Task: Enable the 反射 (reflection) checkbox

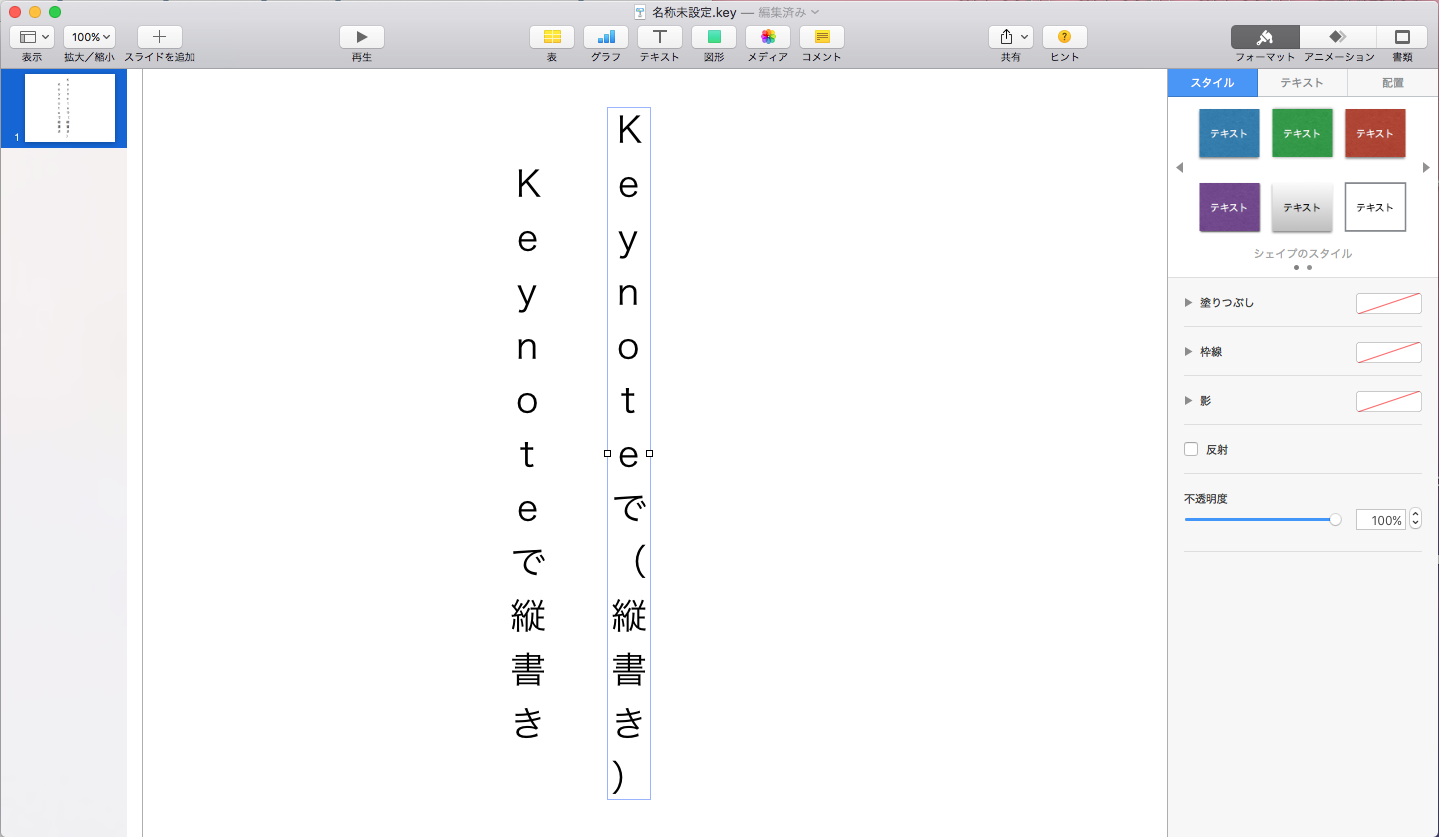Action: coord(1190,449)
